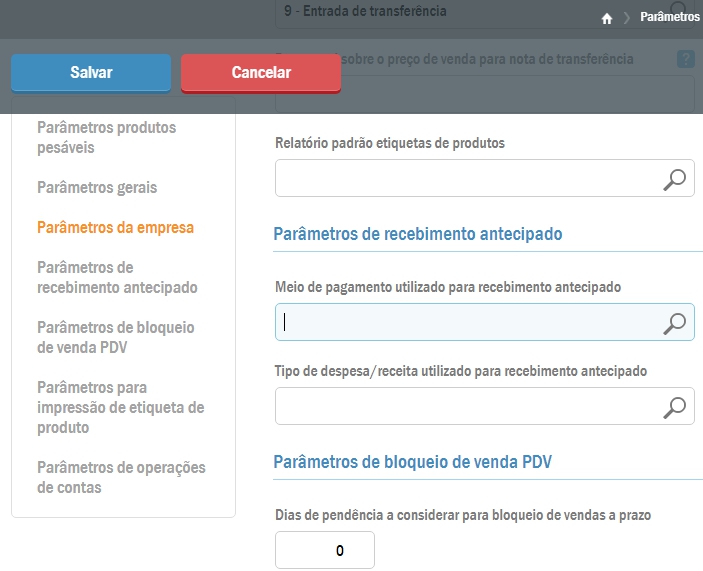The height and width of the screenshot is (571, 703).
Task: Open the lookup icon for Tipo de despesa/receita
Action: click(x=675, y=406)
